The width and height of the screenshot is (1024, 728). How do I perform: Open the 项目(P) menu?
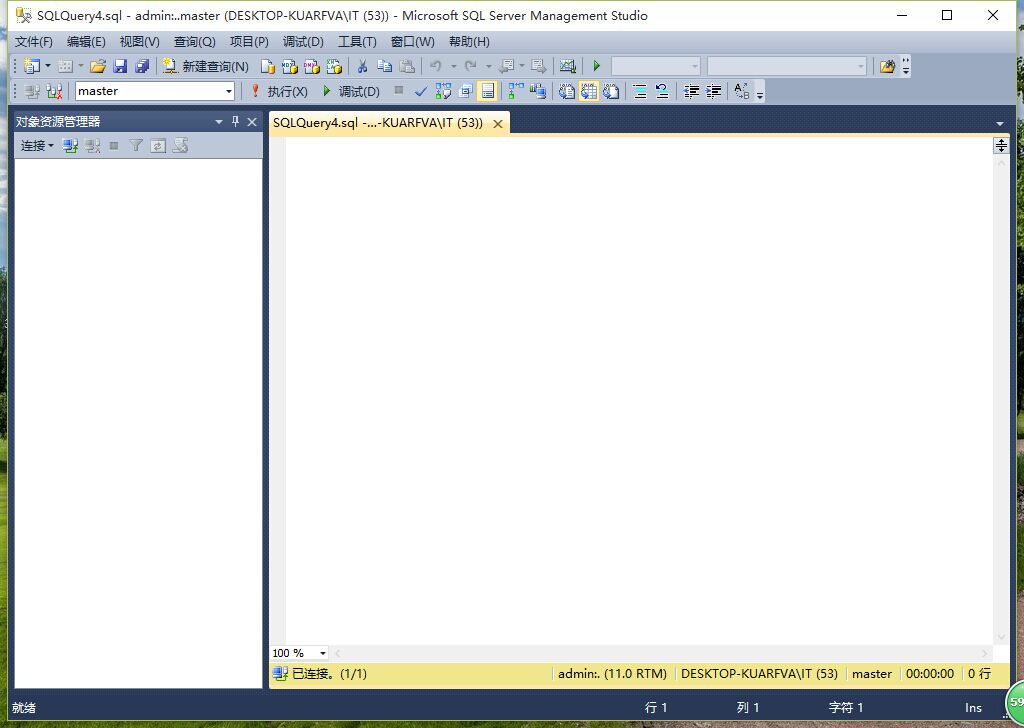click(x=249, y=42)
